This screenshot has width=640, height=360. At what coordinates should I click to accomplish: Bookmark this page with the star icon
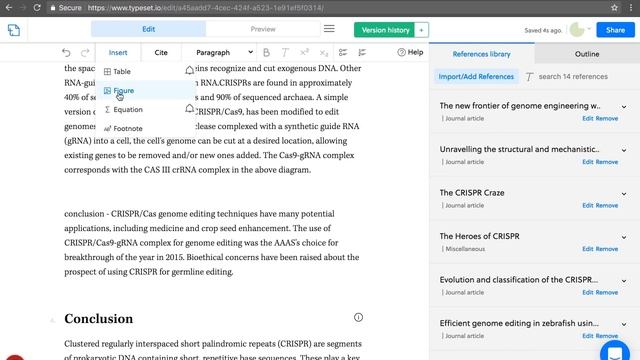[x=614, y=7]
